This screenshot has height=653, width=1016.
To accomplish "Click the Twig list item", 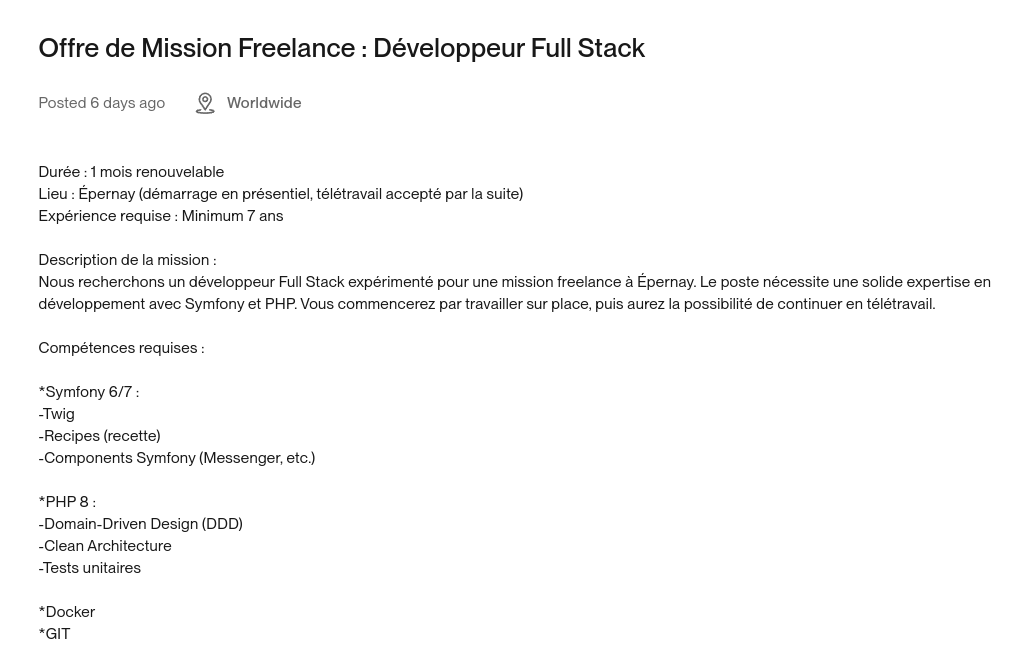I will tap(56, 415).
